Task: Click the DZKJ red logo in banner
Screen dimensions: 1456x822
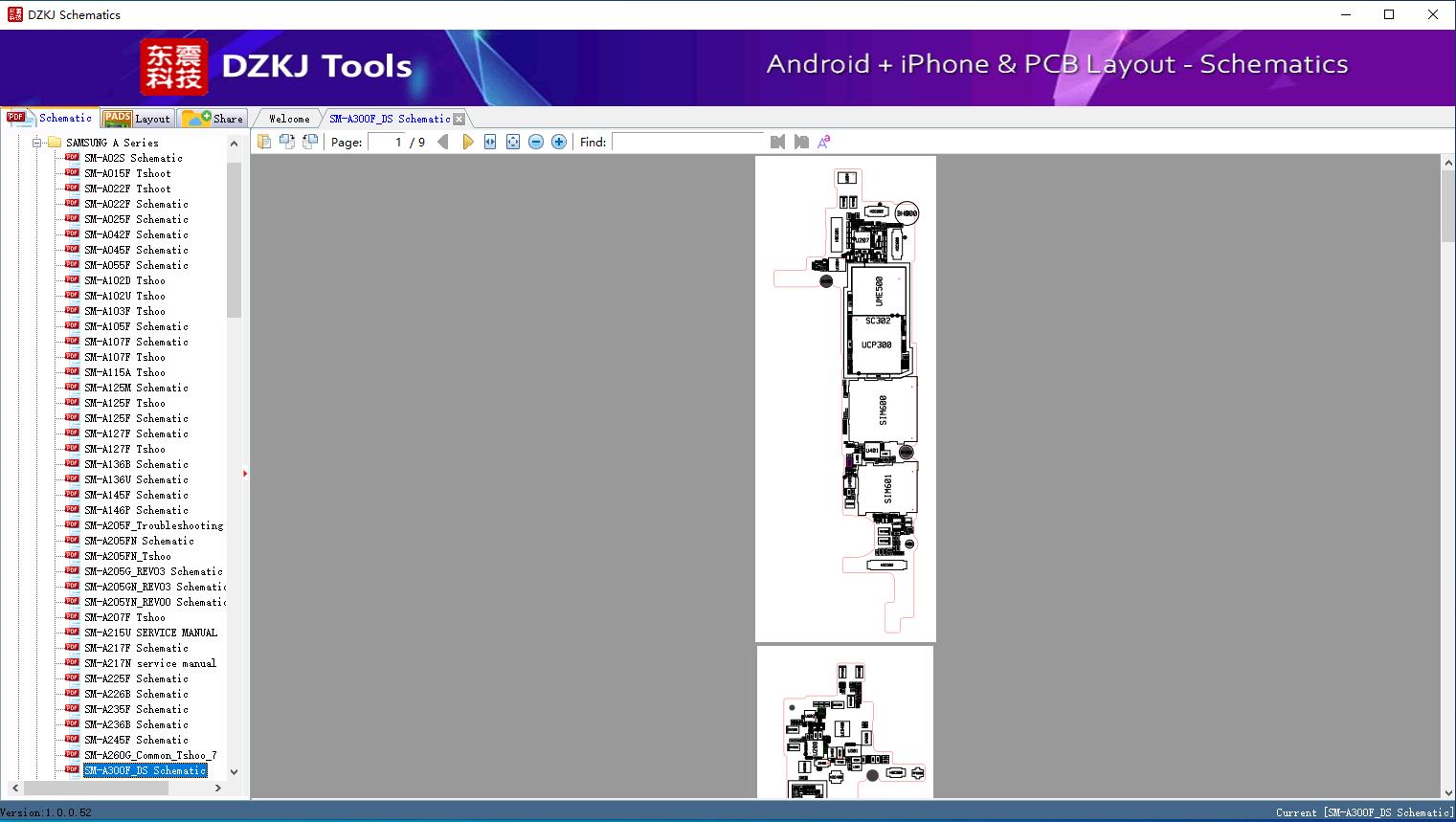Action: tap(174, 67)
